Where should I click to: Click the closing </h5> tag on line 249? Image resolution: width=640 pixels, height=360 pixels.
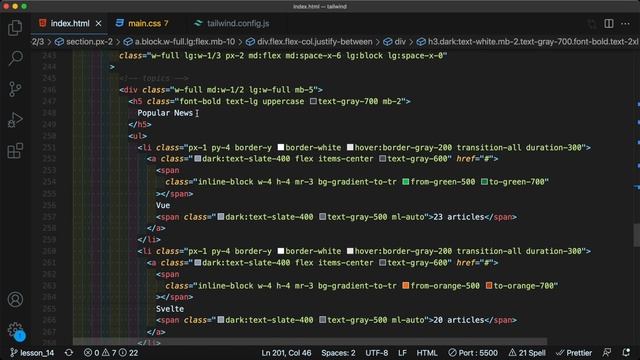tap(140, 124)
